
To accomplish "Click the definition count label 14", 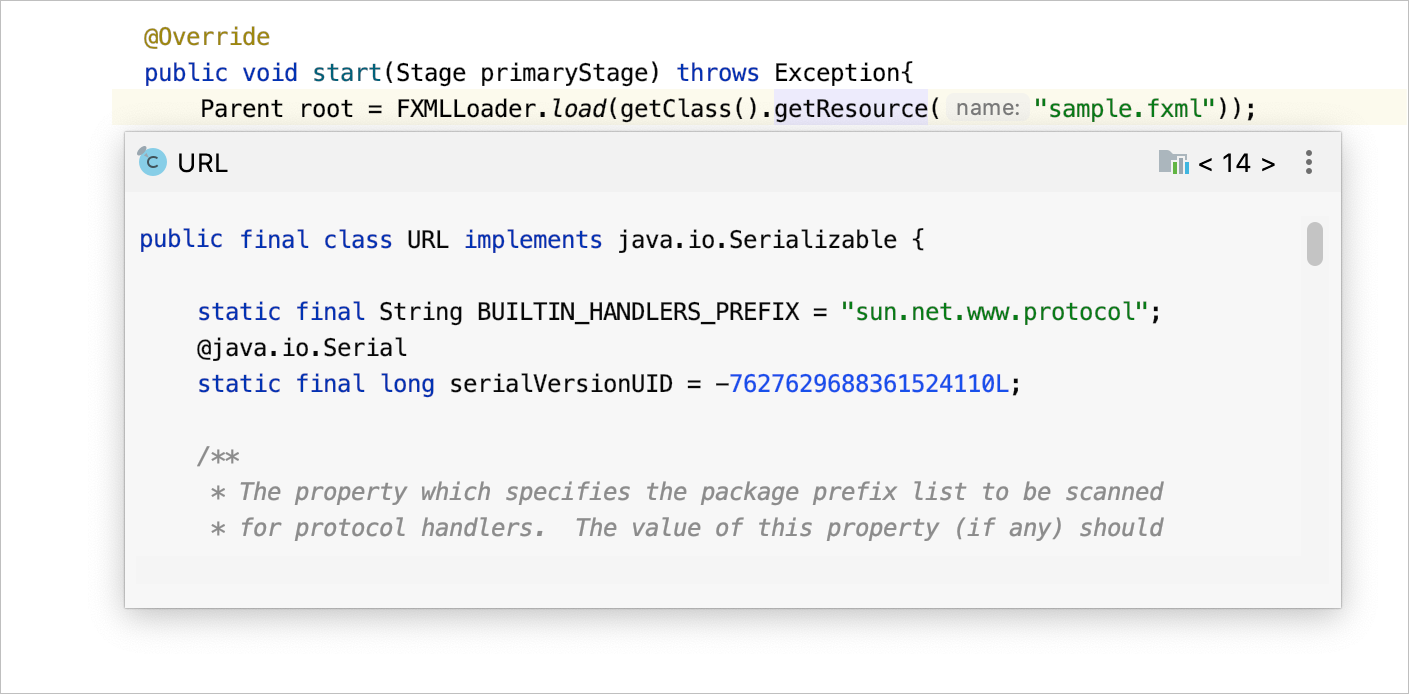I will [x=1239, y=163].
